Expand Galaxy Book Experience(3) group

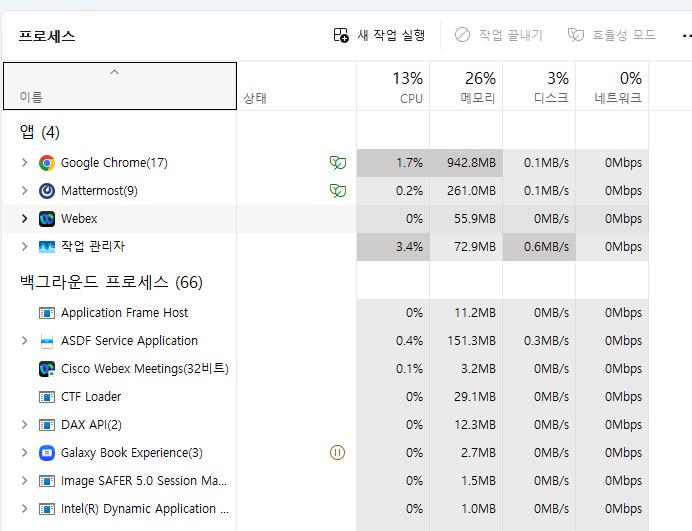click(25, 452)
